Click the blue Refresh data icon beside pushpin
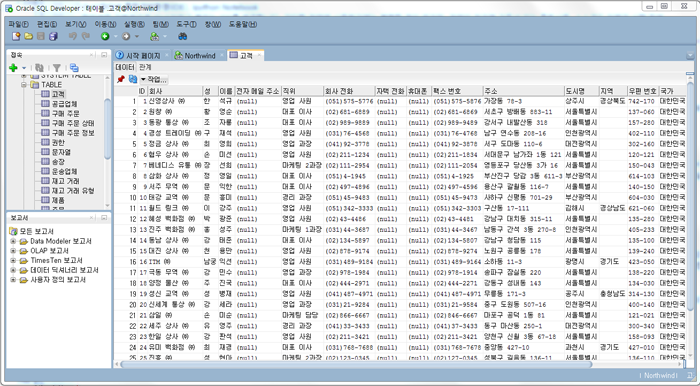The width and height of the screenshot is (700, 386). (133, 79)
